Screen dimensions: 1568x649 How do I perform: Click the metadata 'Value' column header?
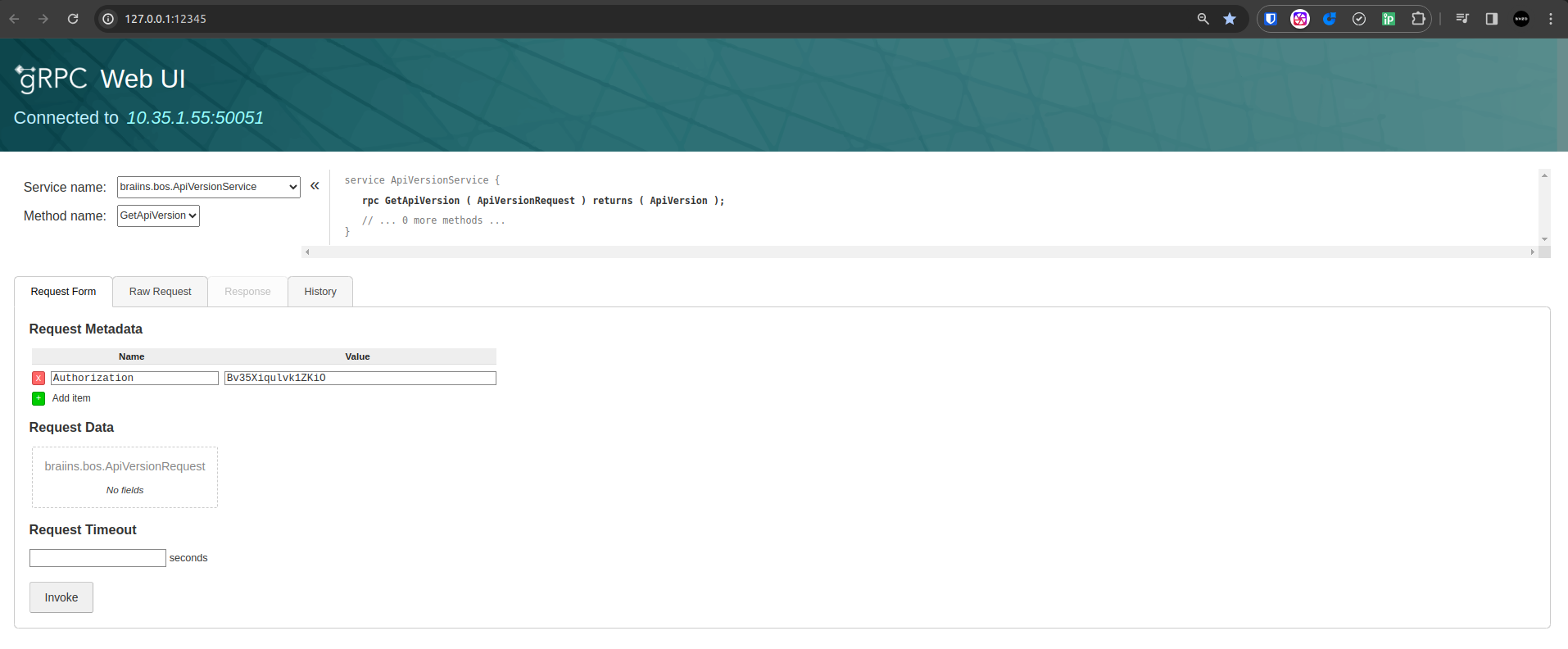pyautogui.click(x=357, y=356)
